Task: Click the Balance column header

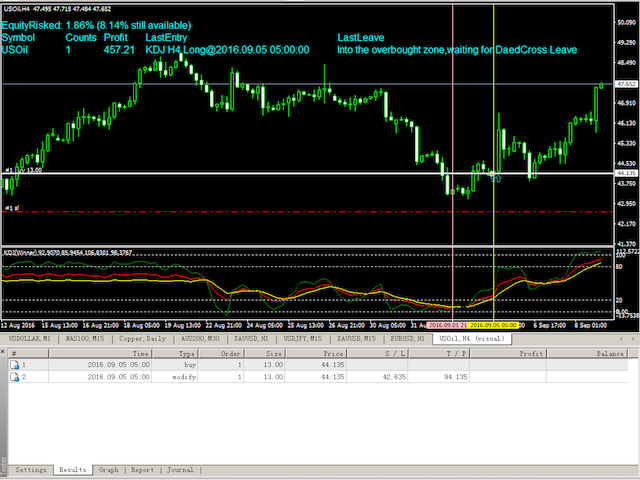Action: pos(587,353)
